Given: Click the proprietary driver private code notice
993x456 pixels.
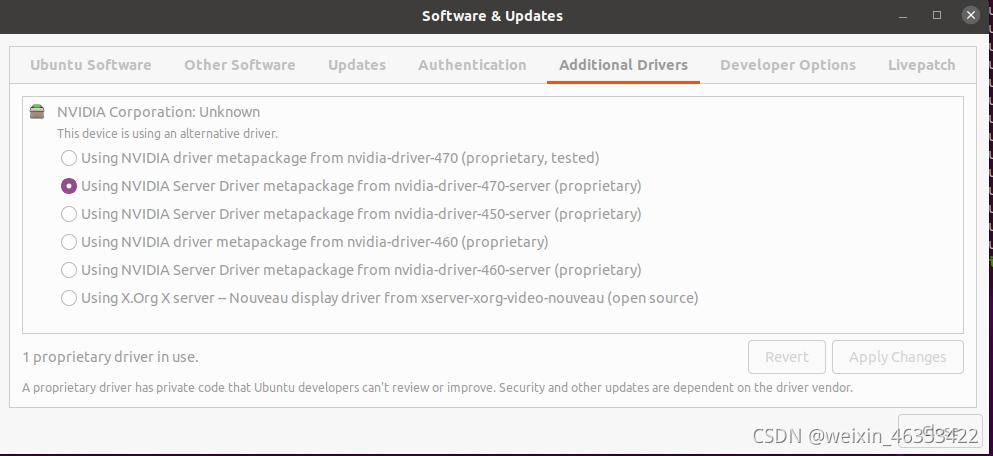Looking at the screenshot, I should coord(438,388).
